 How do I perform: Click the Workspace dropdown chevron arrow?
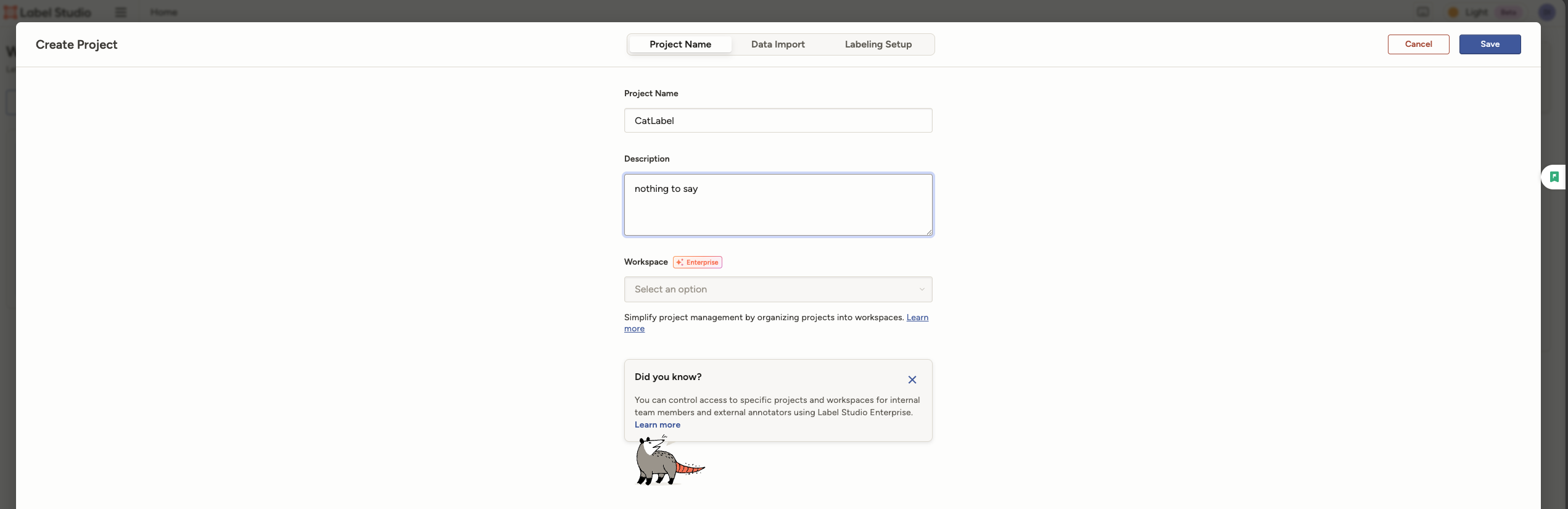[x=922, y=289]
